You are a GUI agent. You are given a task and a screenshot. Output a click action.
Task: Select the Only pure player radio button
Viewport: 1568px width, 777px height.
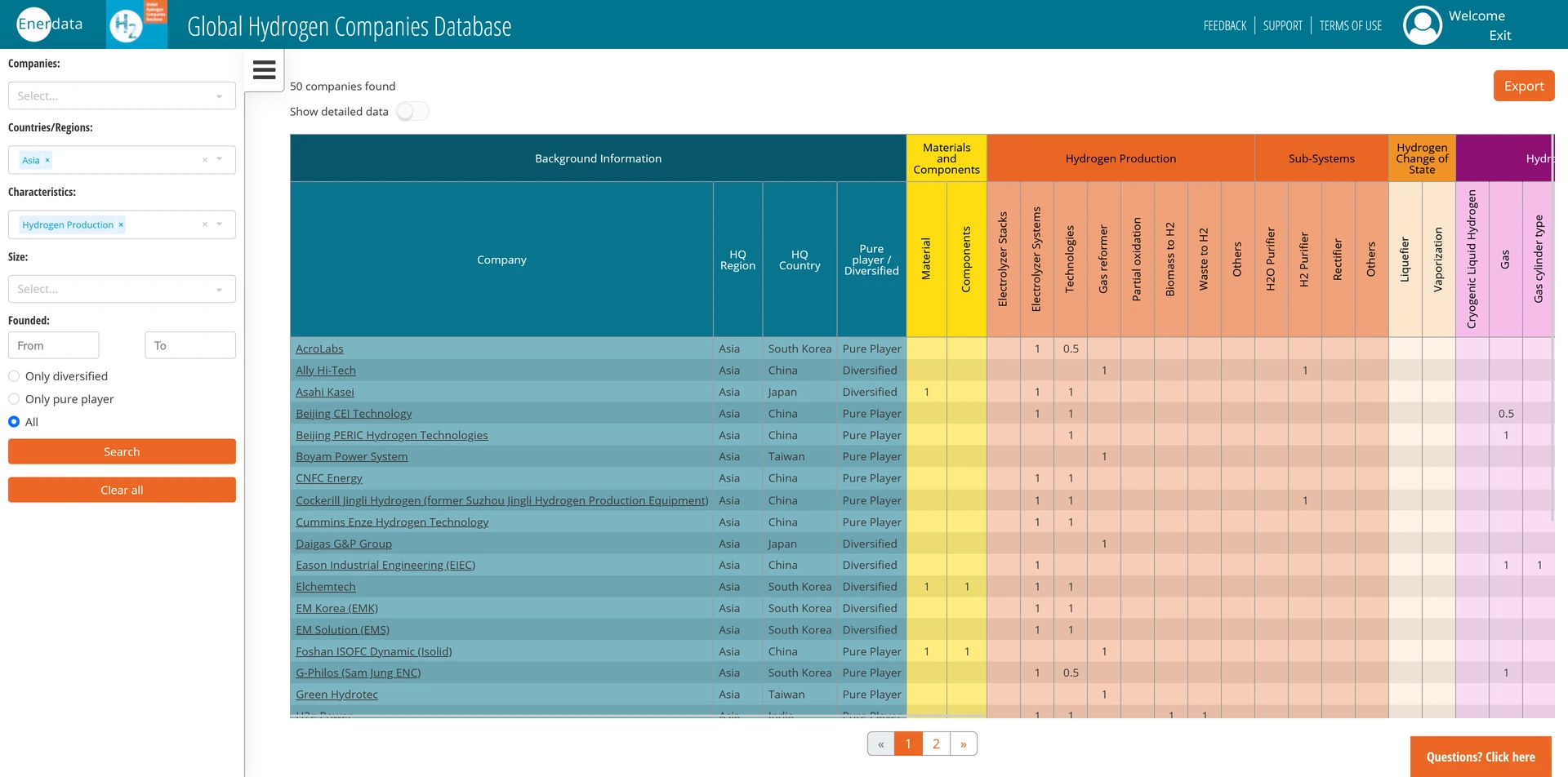(x=14, y=399)
